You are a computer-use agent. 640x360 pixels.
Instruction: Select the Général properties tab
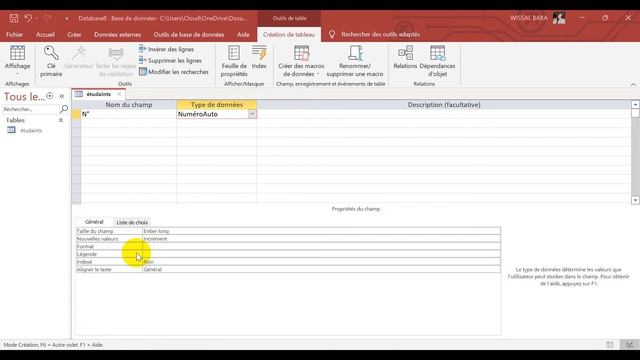pyautogui.click(x=94, y=222)
